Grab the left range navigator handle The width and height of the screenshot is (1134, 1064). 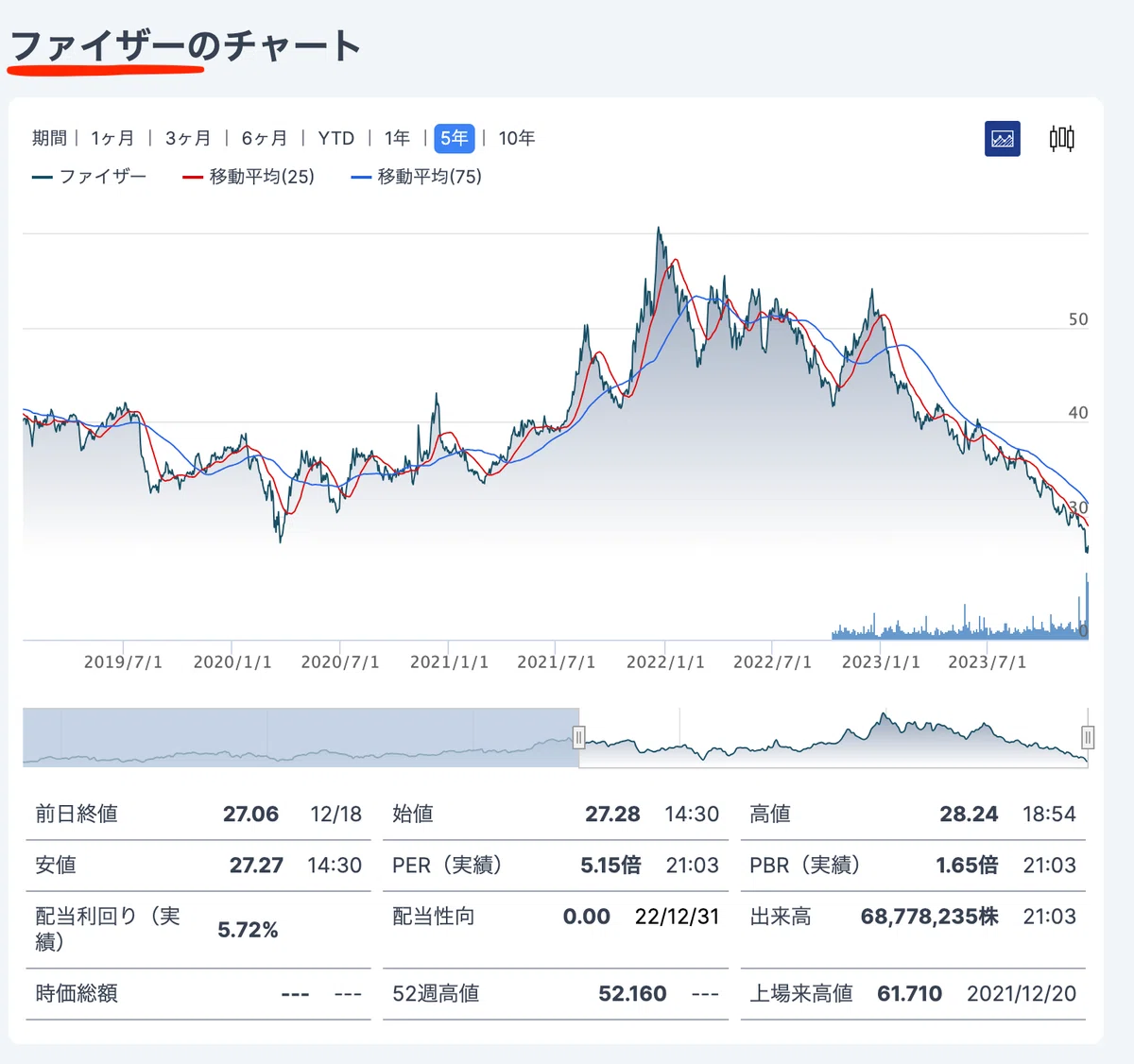[579, 737]
